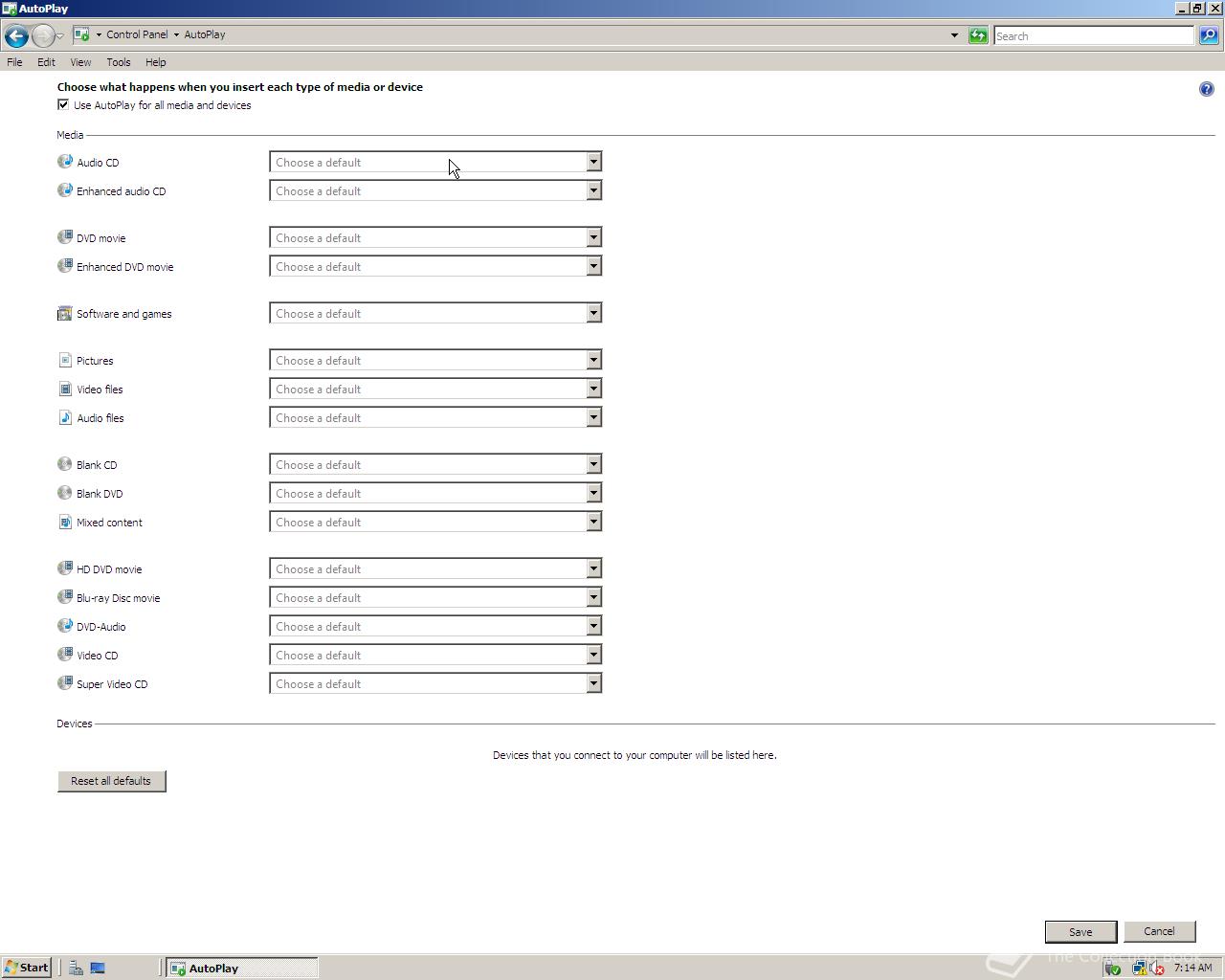Open the Pictures default dropdown

pyautogui.click(x=435, y=360)
